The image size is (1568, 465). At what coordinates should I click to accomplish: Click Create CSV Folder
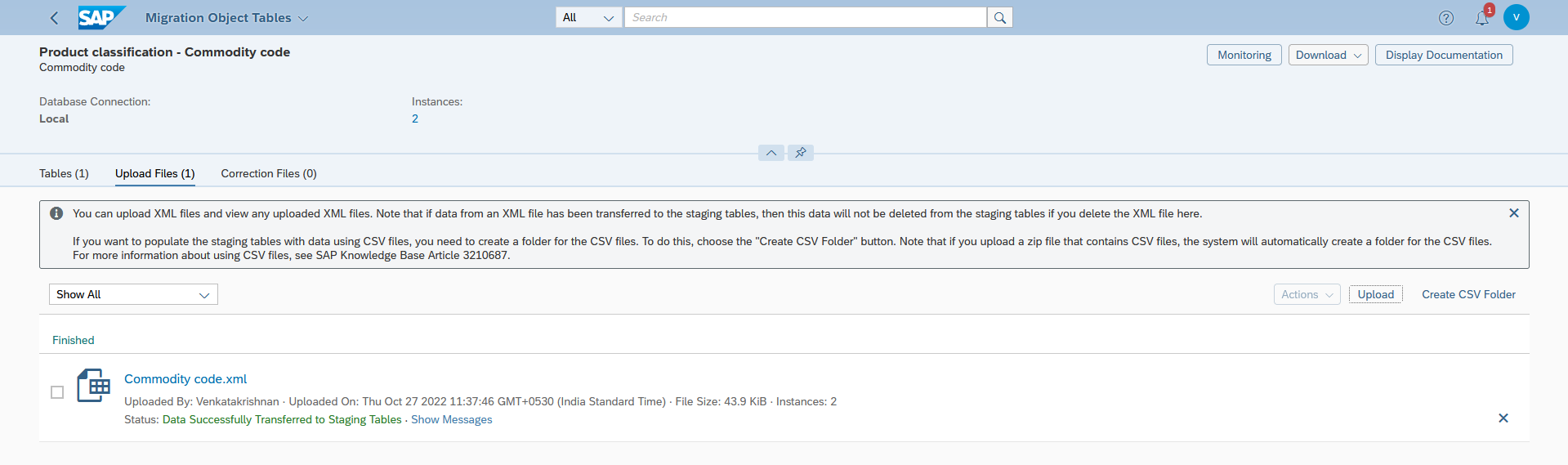tap(1468, 294)
